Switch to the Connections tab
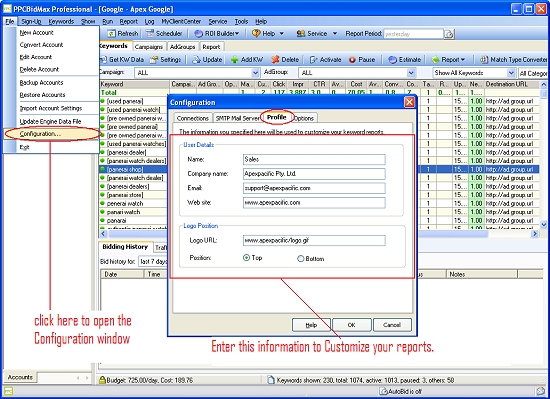 [x=193, y=118]
